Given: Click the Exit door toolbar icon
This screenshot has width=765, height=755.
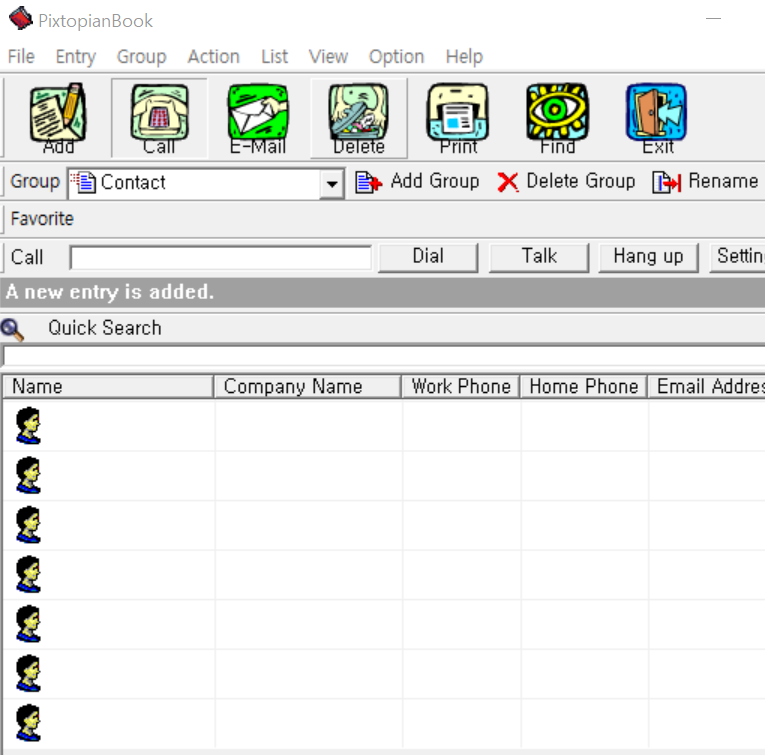Looking at the screenshot, I should pos(657,119).
